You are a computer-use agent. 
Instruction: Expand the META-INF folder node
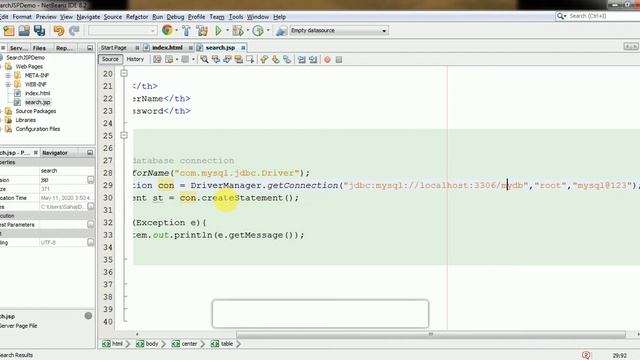8,76
